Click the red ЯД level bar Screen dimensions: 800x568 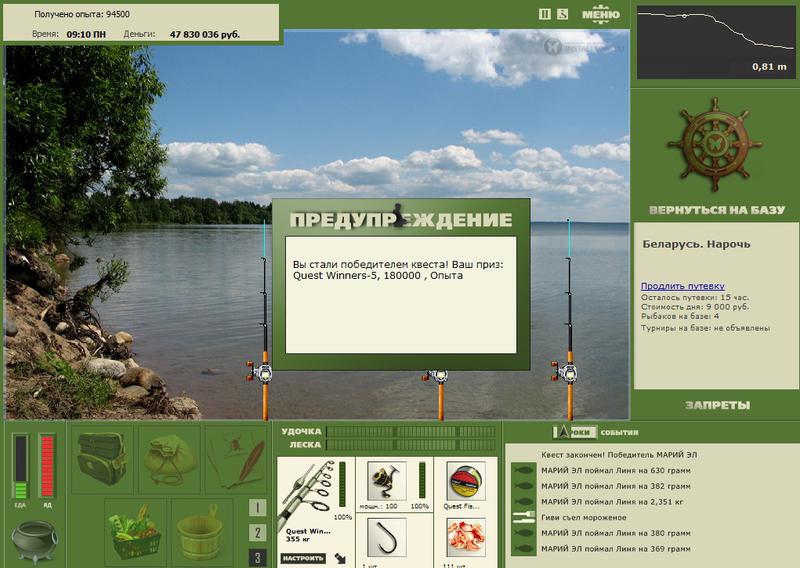coord(47,466)
